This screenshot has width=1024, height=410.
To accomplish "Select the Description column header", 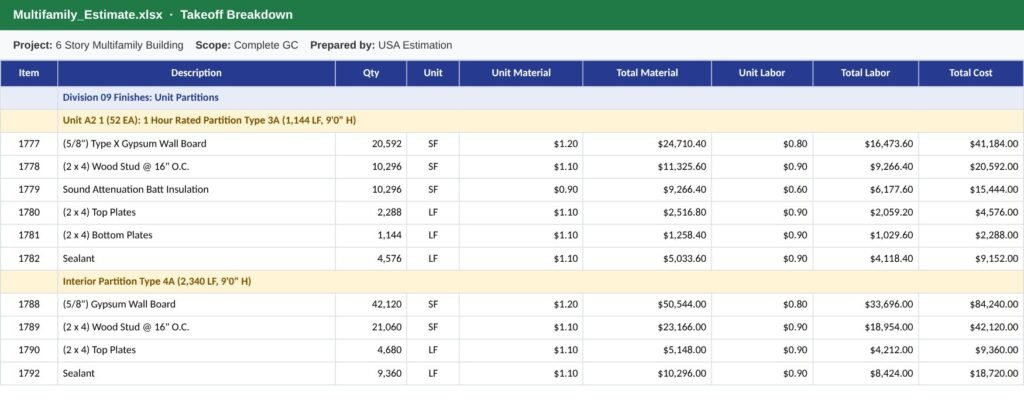I will pos(196,73).
